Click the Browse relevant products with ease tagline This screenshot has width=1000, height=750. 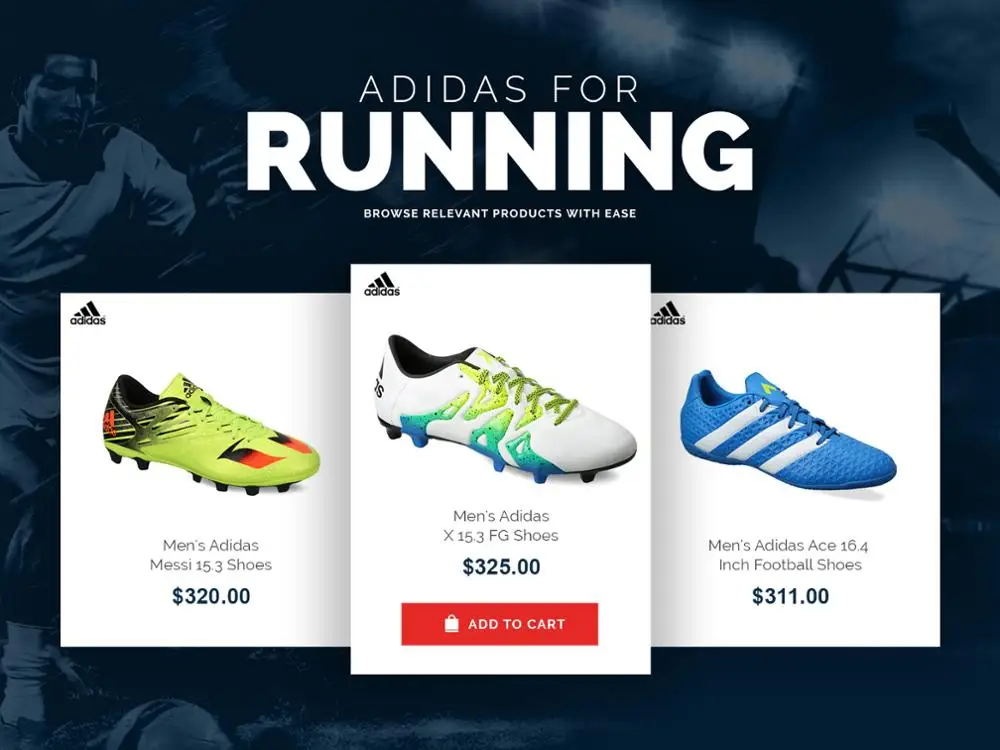pos(500,213)
